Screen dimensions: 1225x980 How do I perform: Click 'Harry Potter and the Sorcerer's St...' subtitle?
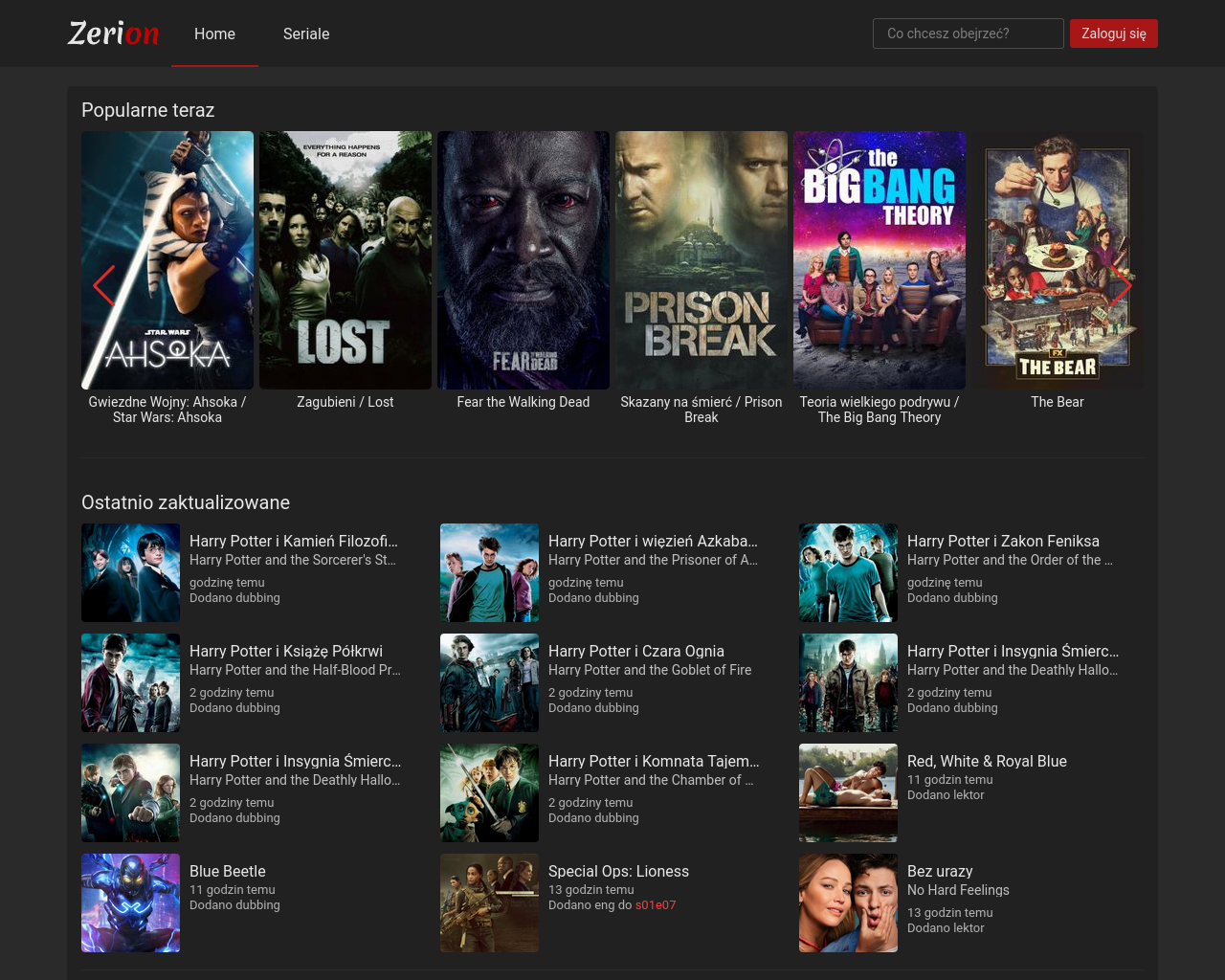tap(293, 560)
